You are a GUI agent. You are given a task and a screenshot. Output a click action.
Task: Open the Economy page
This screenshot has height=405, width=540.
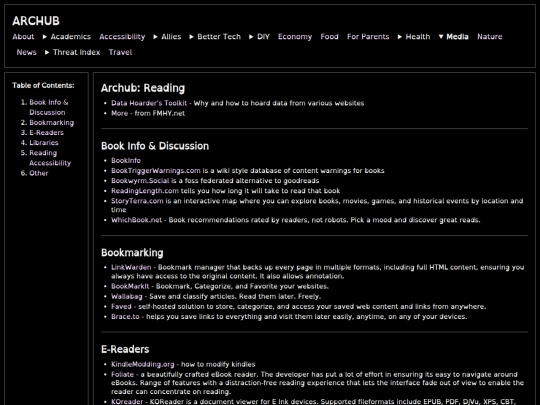295,37
